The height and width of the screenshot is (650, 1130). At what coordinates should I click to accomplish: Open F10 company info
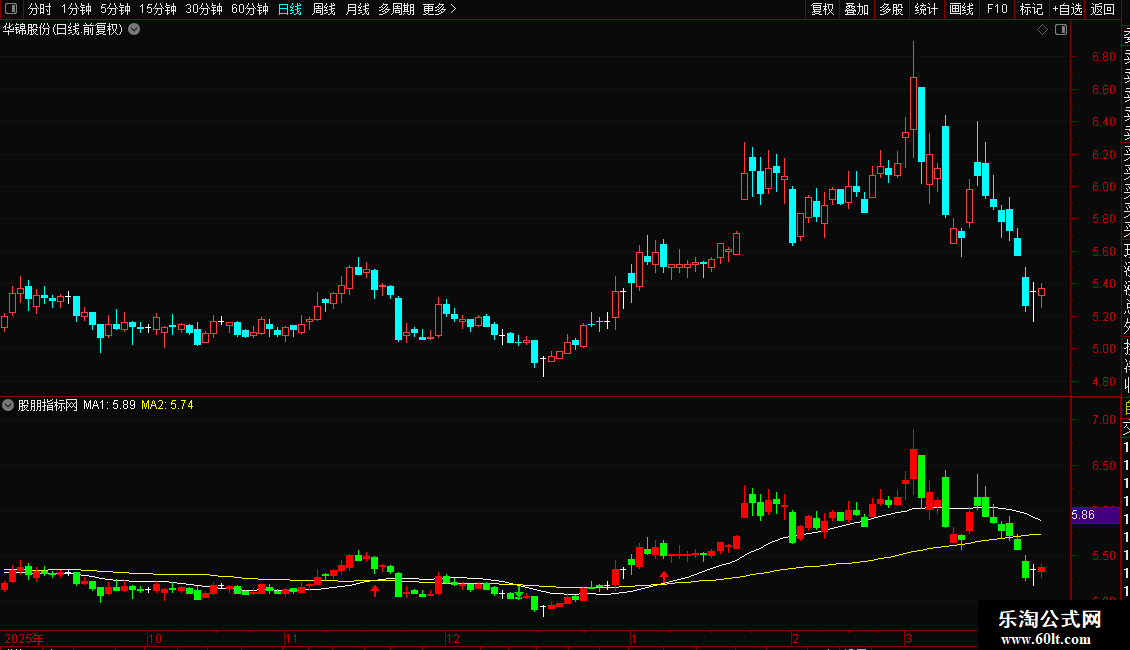point(997,9)
